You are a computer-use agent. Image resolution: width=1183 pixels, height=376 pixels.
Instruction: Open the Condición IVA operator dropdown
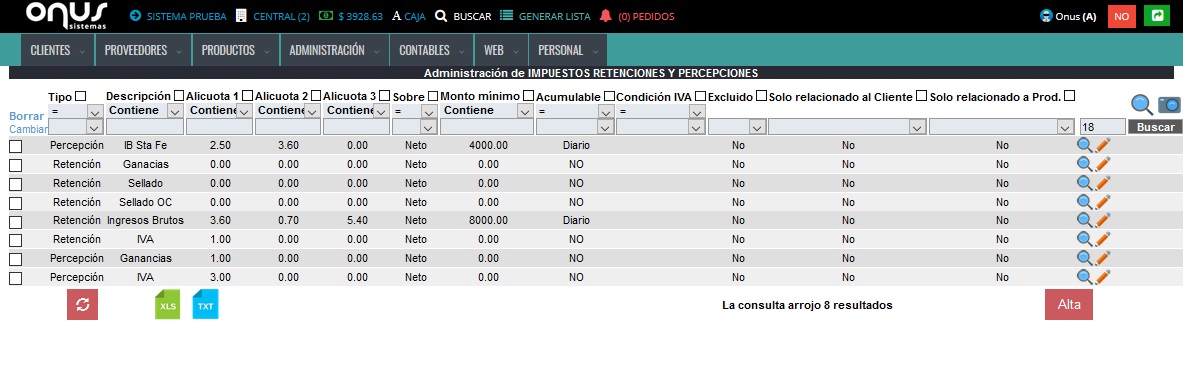pos(662,111)
